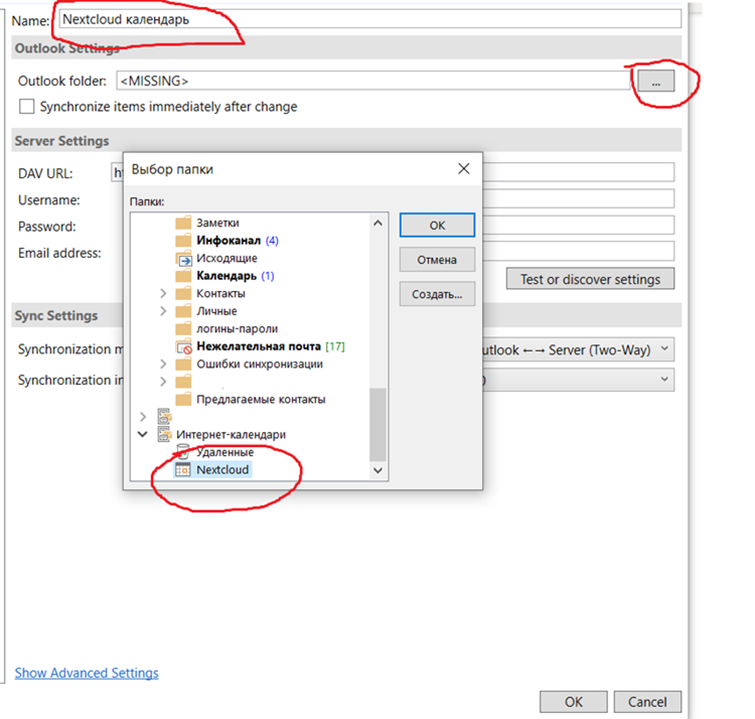Viewport: 755px width, 719px height.
Task: Click the Календарь folder icon
Action: [x=183, y=276]
